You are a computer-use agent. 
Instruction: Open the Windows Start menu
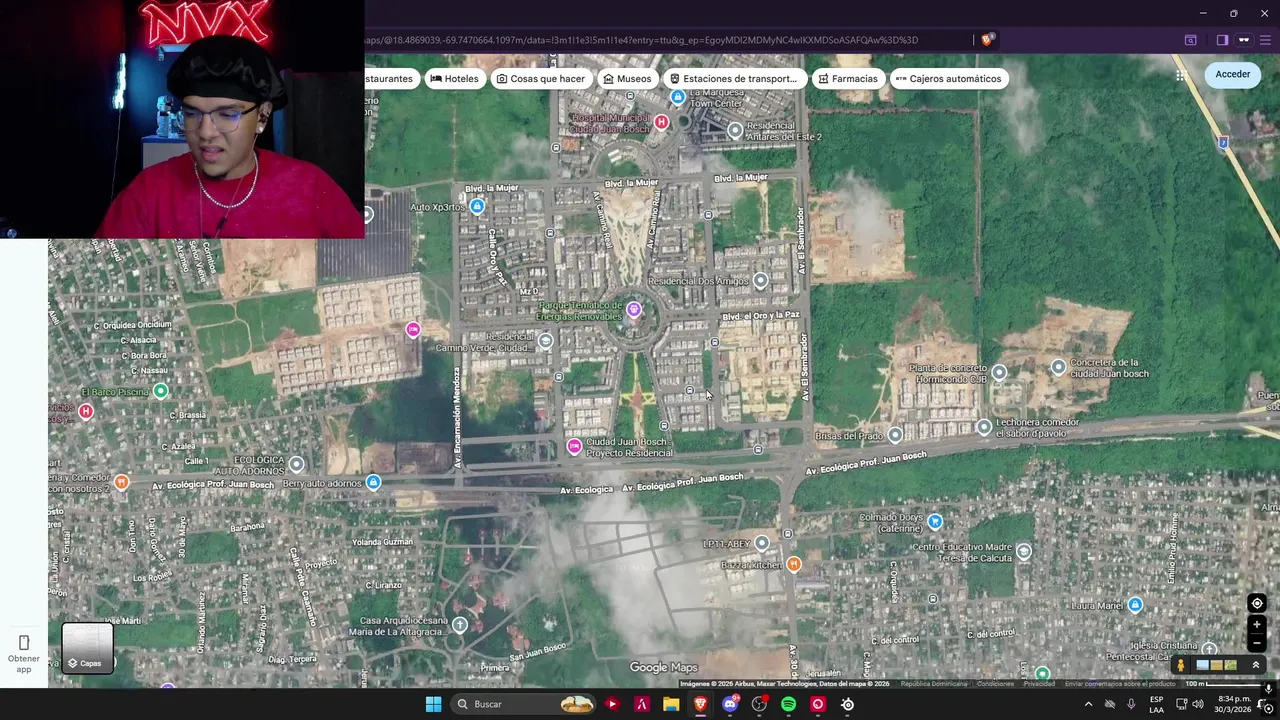pos(433,704)
